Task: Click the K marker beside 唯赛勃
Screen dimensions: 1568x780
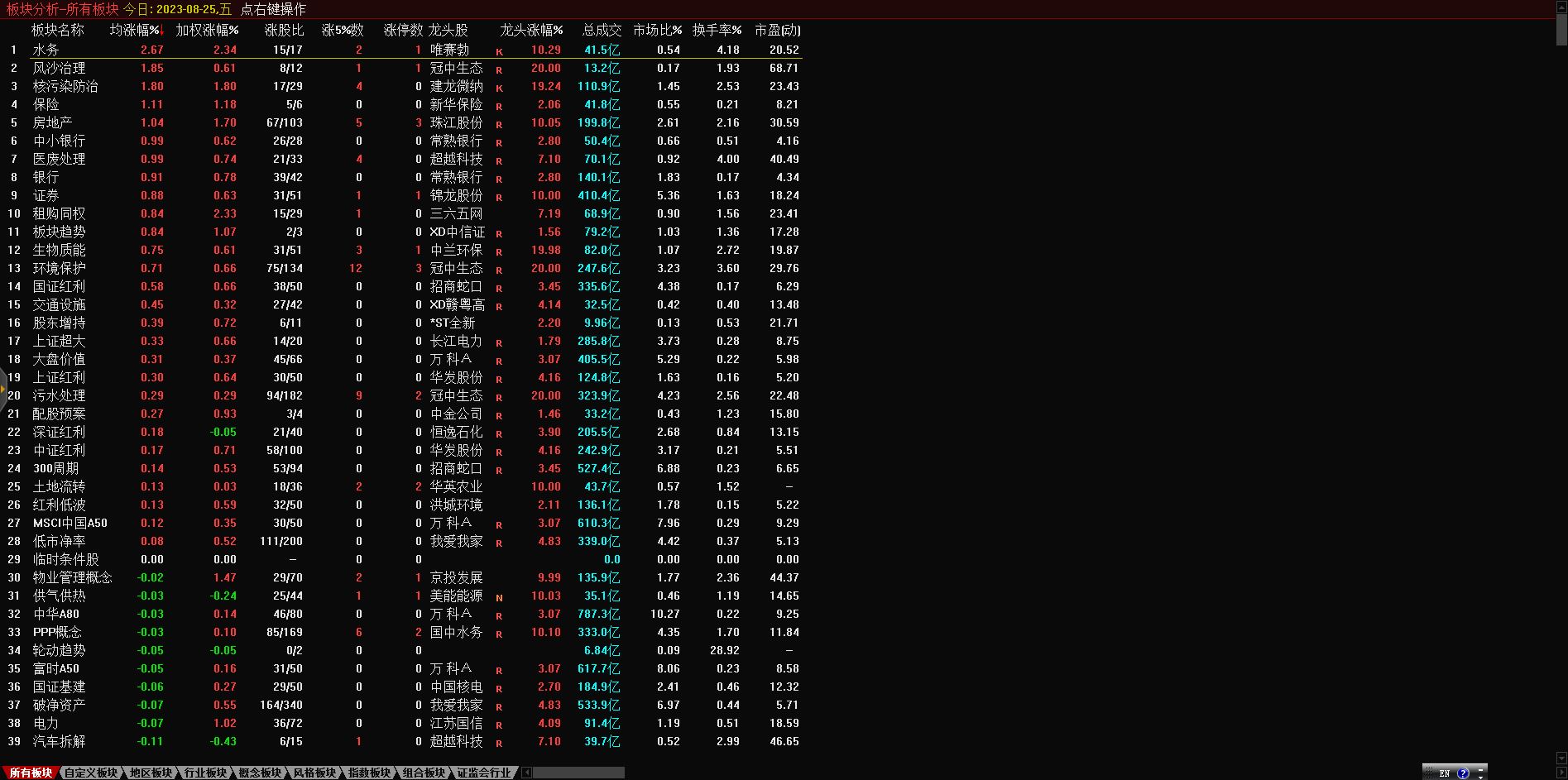Action: pos(499,51)
